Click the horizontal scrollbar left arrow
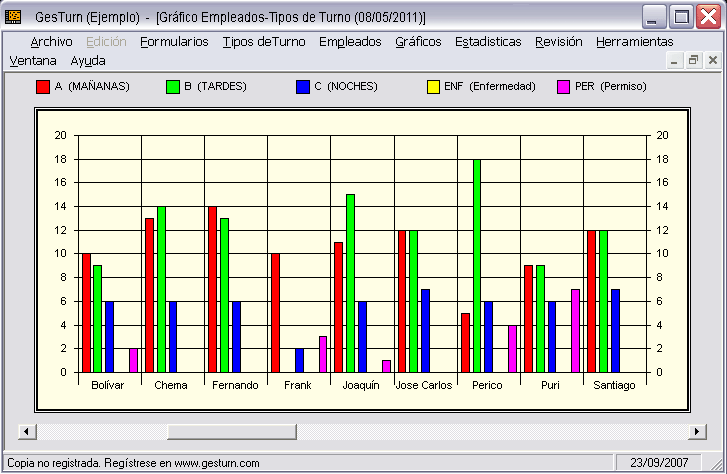 point(27,431)
